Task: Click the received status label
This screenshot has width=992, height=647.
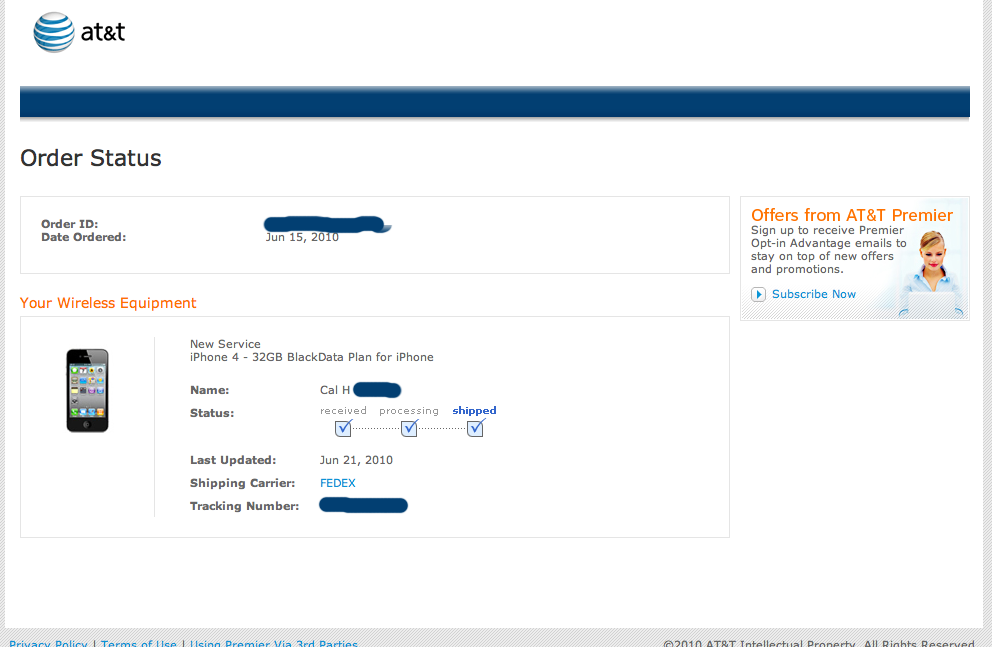Action: [344, 410]
